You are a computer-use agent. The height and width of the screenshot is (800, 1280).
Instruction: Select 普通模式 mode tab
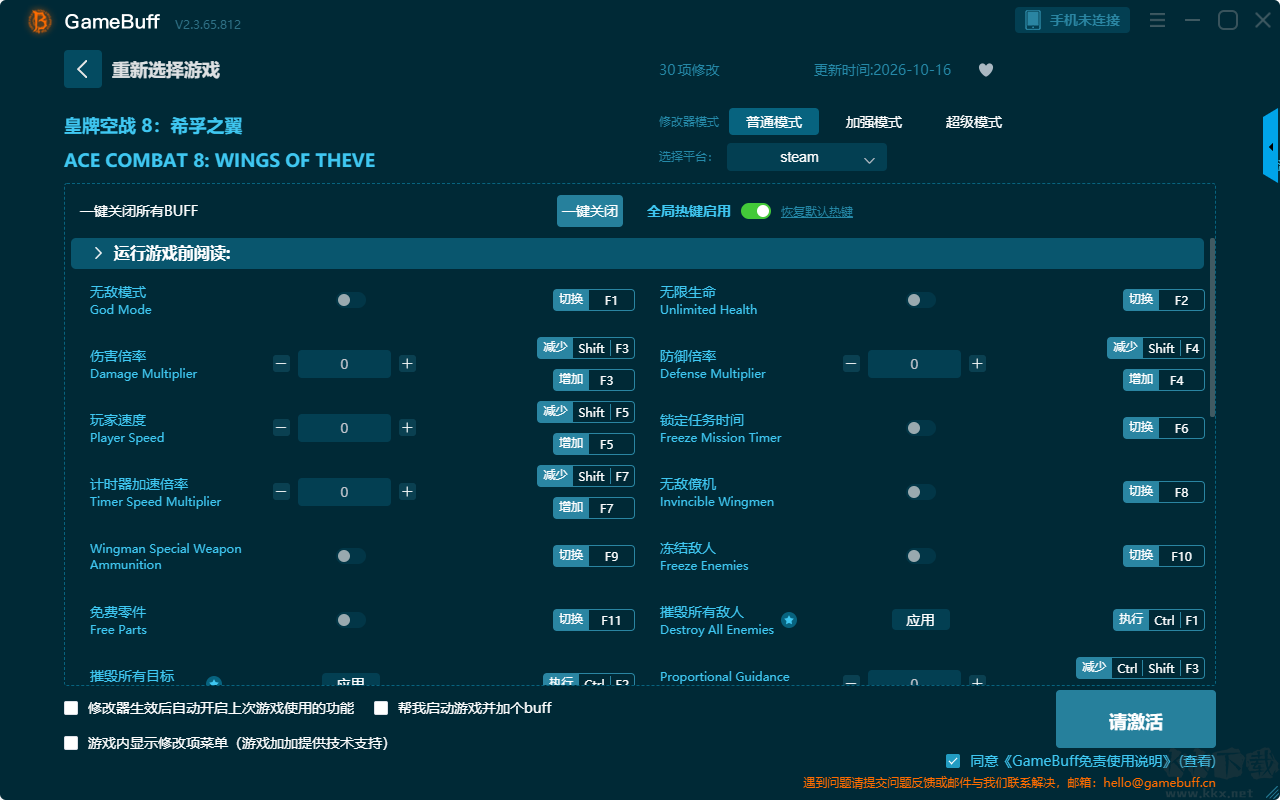774,122
